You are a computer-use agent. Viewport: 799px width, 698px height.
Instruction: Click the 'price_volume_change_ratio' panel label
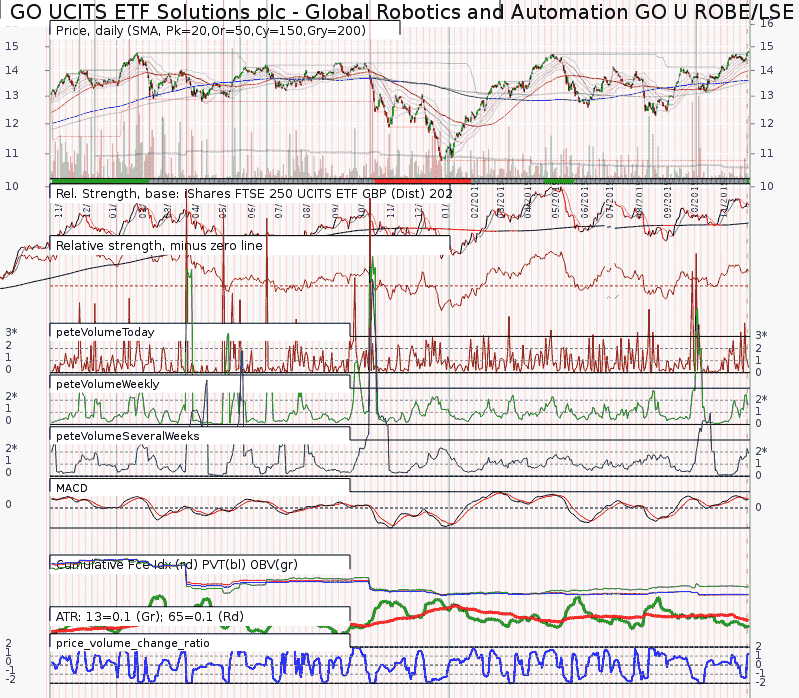tap(132, 643)
